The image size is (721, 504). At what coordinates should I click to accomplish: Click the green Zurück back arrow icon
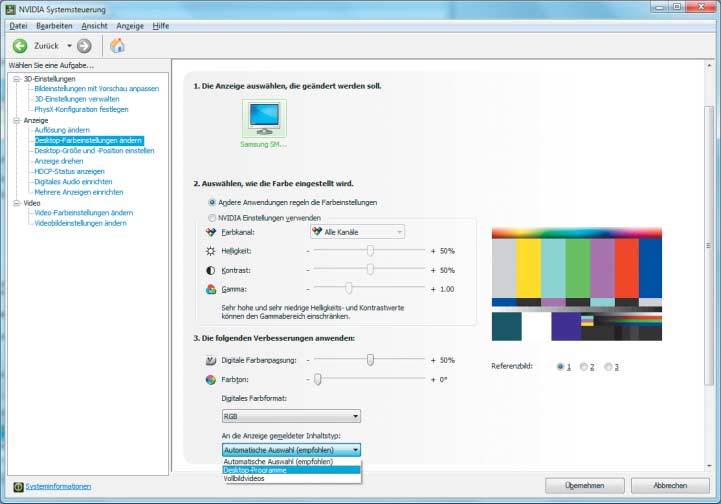point(20,46)
